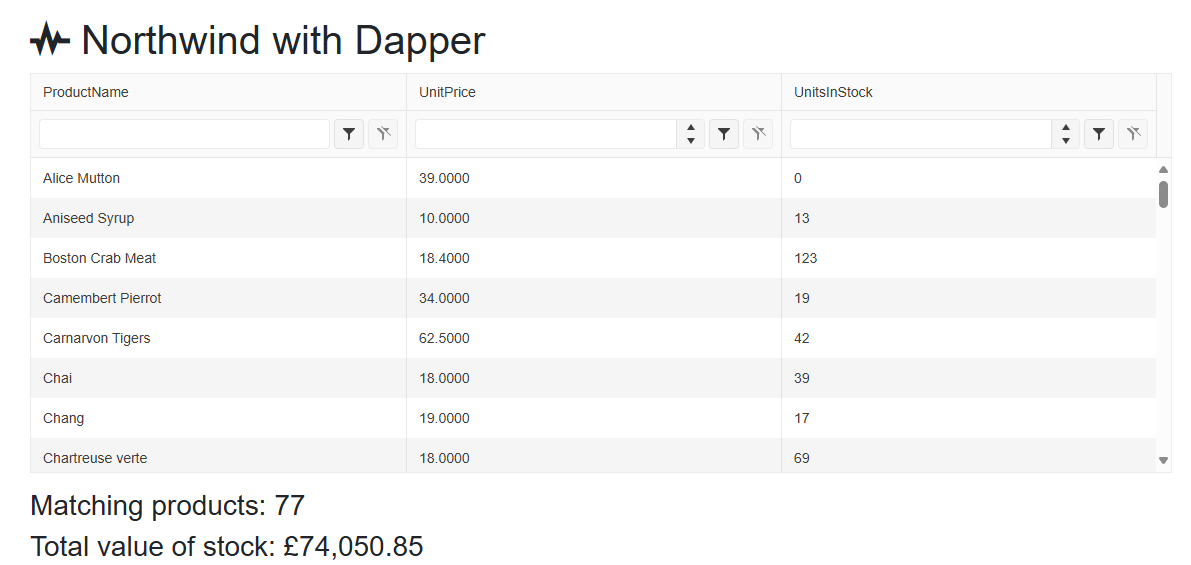Select the Chang product cell

(x=219, y=418)
